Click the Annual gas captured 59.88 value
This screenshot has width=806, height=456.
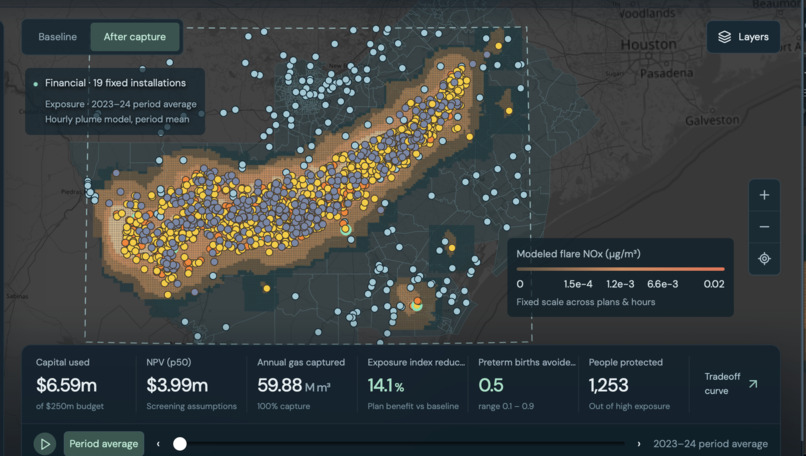279,385
